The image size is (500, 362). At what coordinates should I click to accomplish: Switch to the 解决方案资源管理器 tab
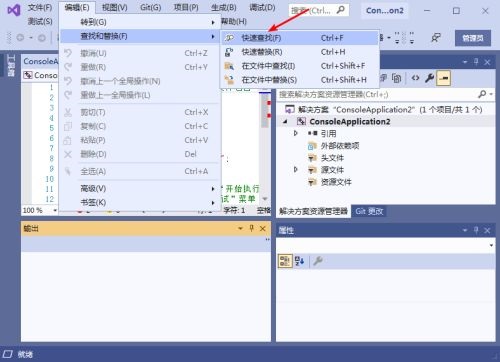tap(313, 211)
